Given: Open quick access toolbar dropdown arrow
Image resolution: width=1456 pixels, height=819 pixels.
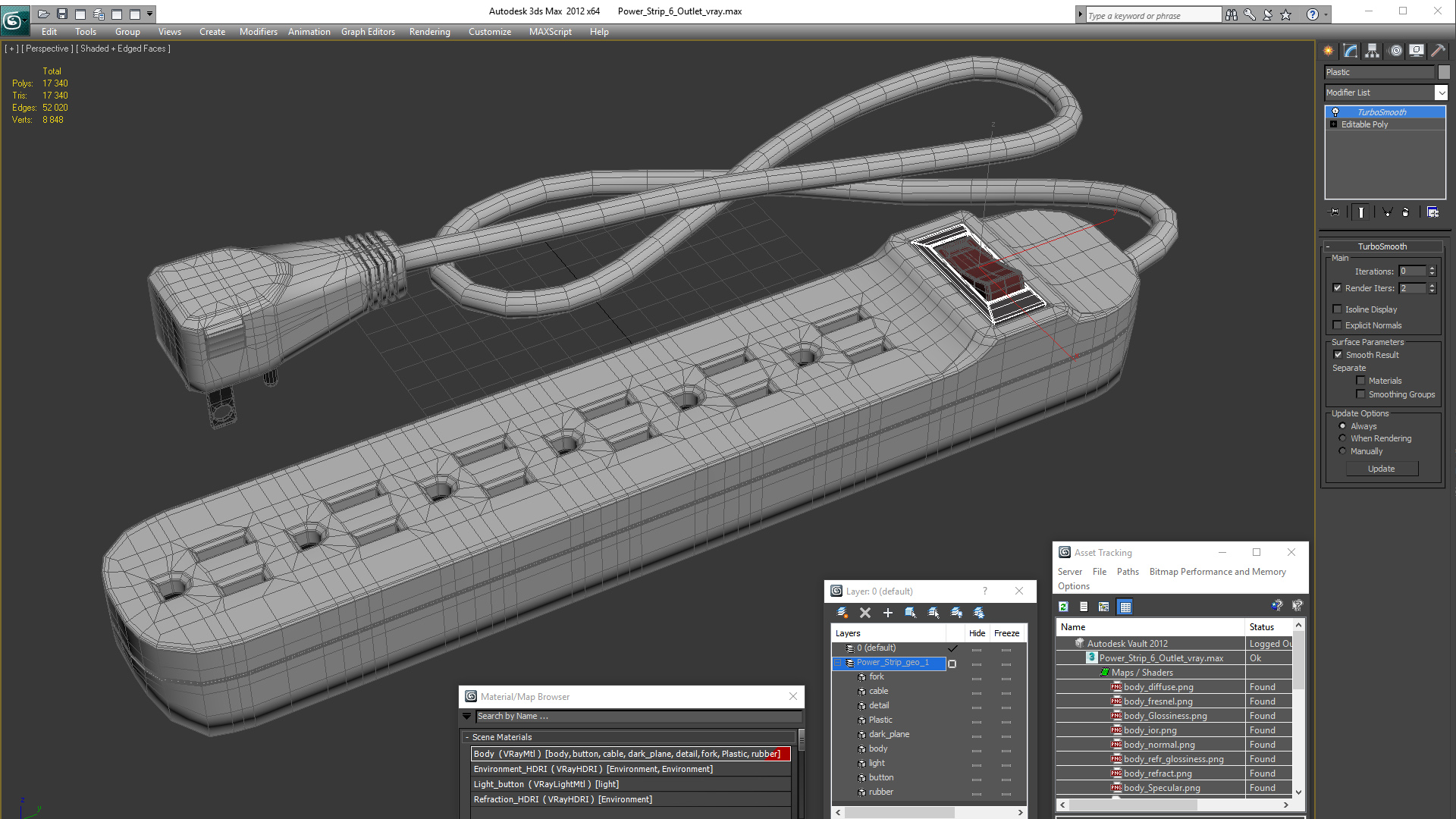Looking at the screenshot, I should click(x=150, y=14).
